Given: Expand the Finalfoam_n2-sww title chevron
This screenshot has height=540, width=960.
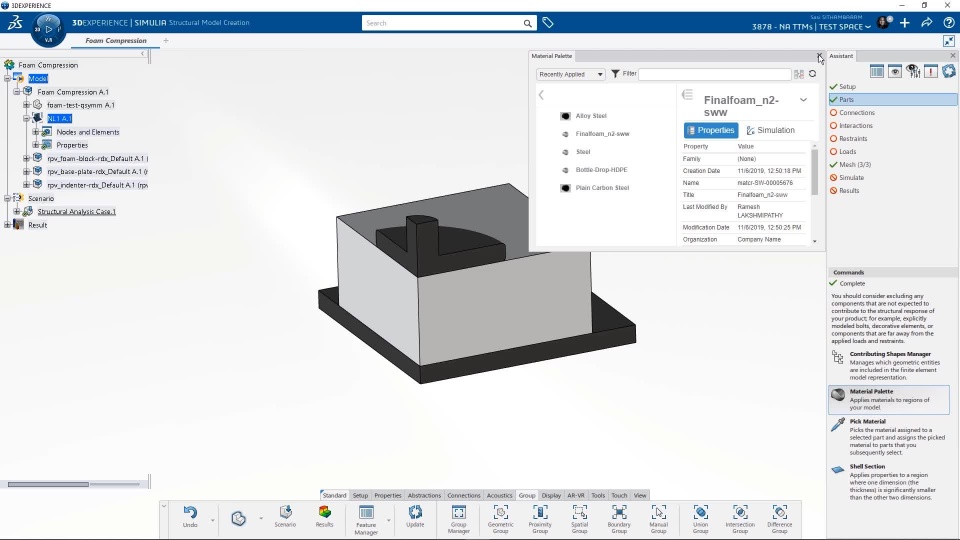Looking at the screenshot, I should 803,100.
